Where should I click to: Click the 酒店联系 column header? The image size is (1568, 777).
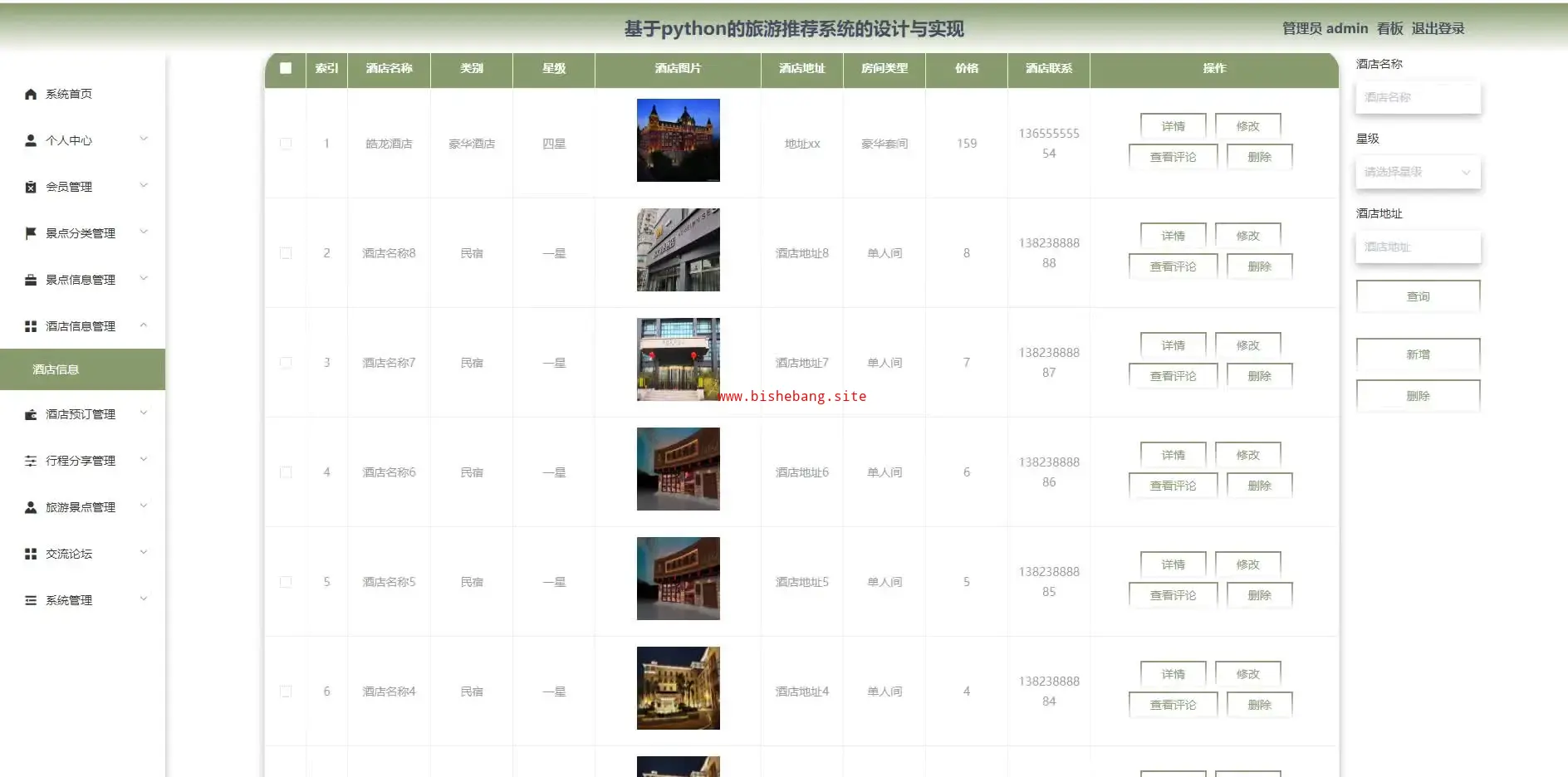[x=1049, y=68]
